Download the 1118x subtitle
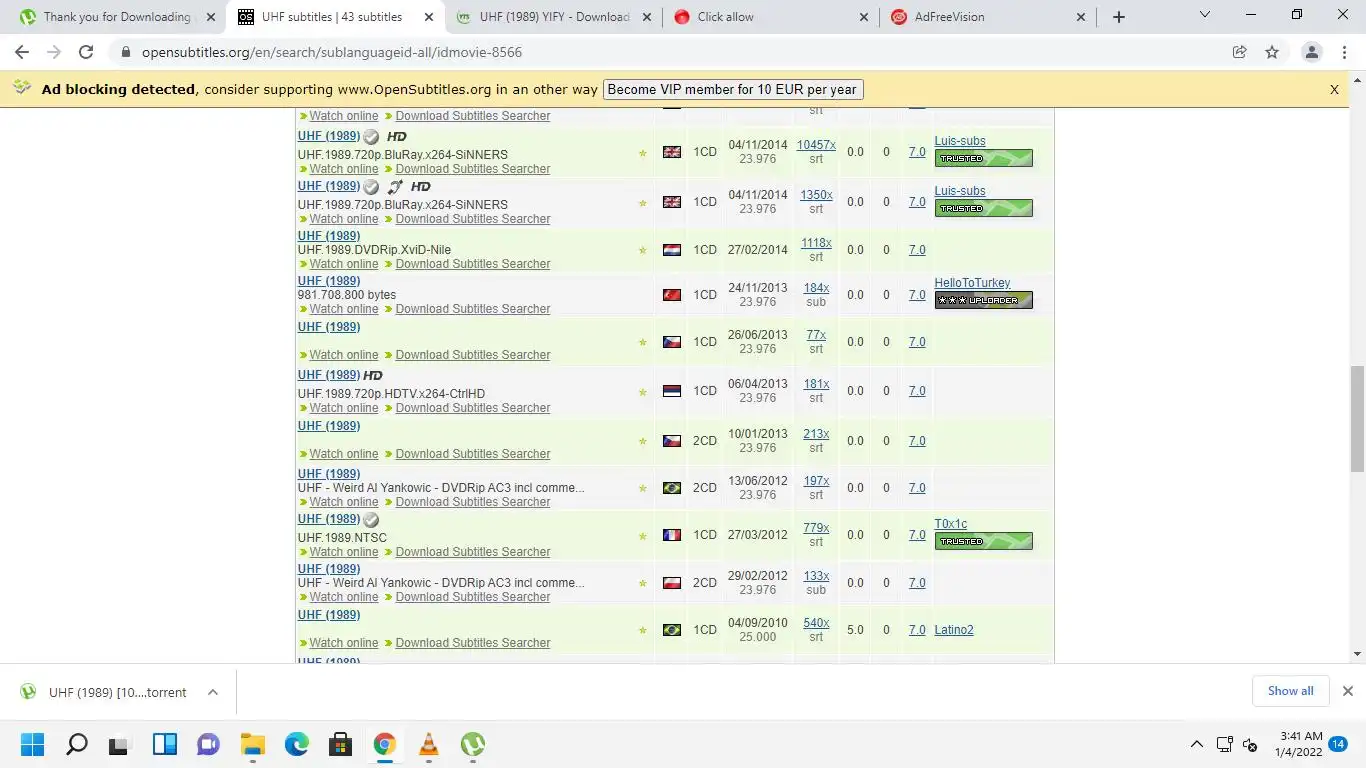Screen dimensions: 1366x768 tap(816, 243)
